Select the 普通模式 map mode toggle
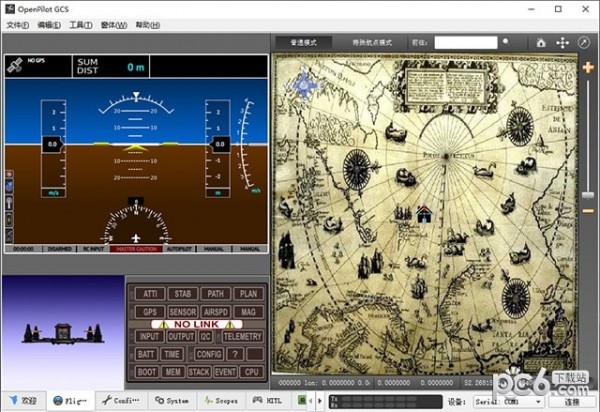The height and width of the screenshot is (412, 600). coord(303,42)
